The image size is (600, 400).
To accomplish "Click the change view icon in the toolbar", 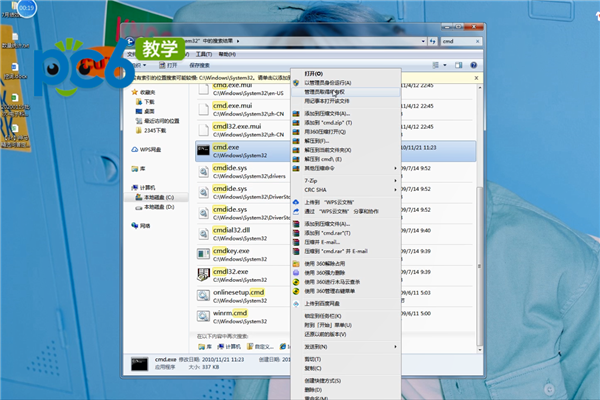I will pos(435,65).
